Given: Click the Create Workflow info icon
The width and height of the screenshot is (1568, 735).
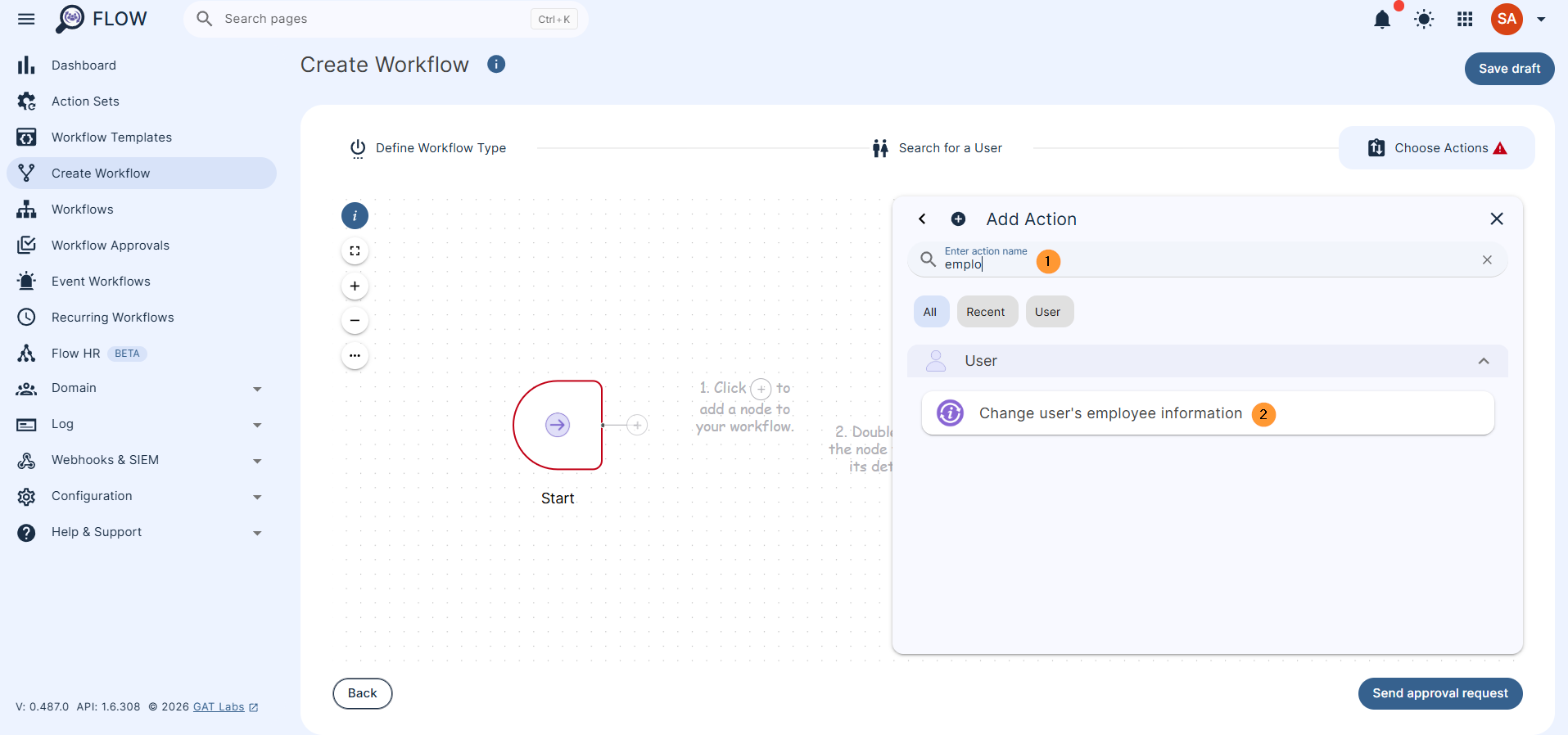Looking at the screenshot, I should point(496,64).
